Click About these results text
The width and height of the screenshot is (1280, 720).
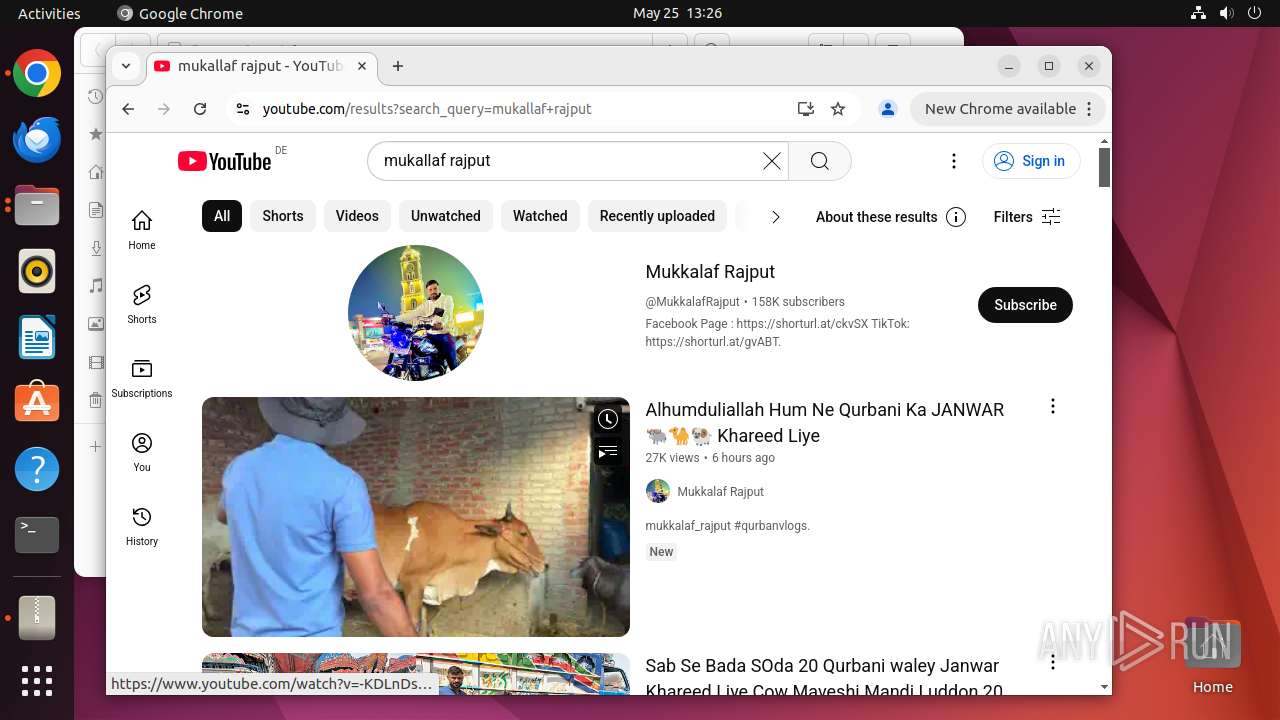pyautogui.click(x=876, y=217)
